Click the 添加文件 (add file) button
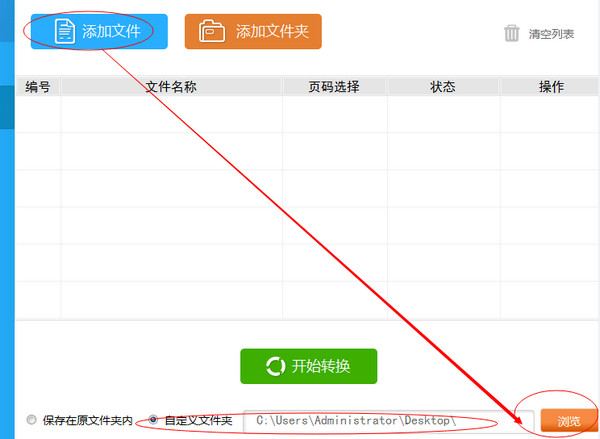600x439 pixels. (x=99, y=31)
